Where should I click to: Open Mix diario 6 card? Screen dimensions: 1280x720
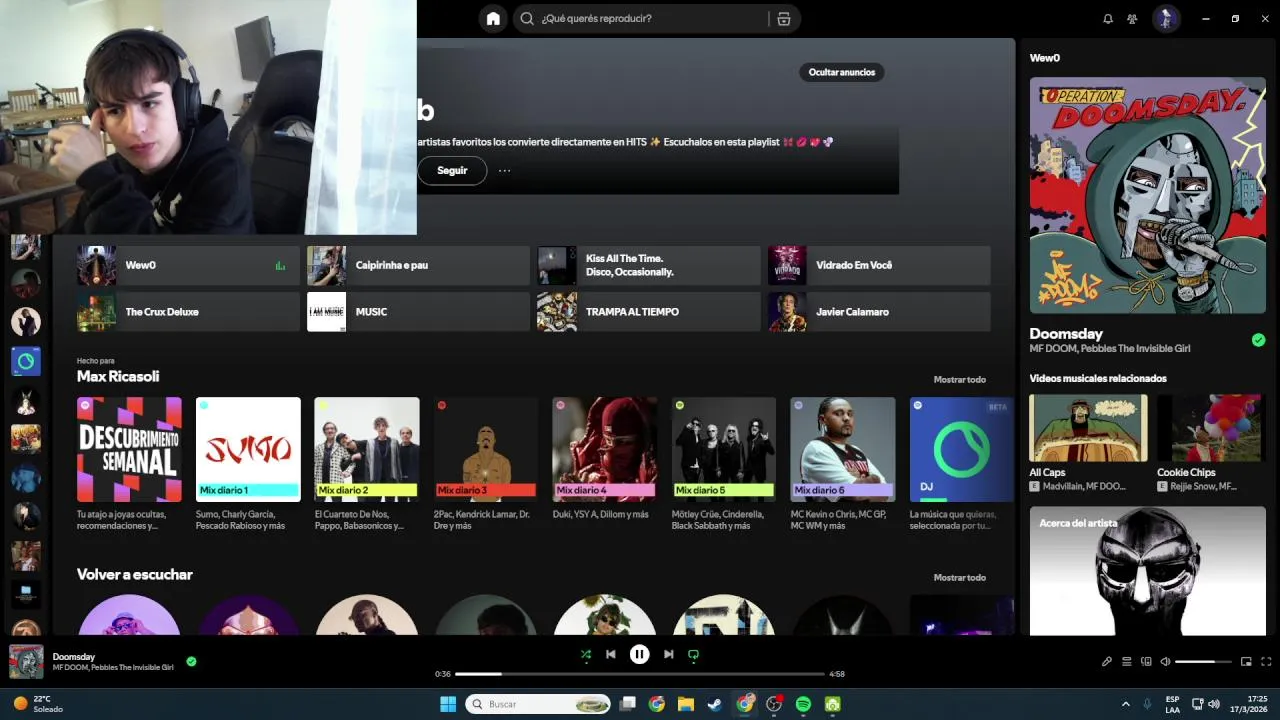pyautogui.click(x=843, y=463)
